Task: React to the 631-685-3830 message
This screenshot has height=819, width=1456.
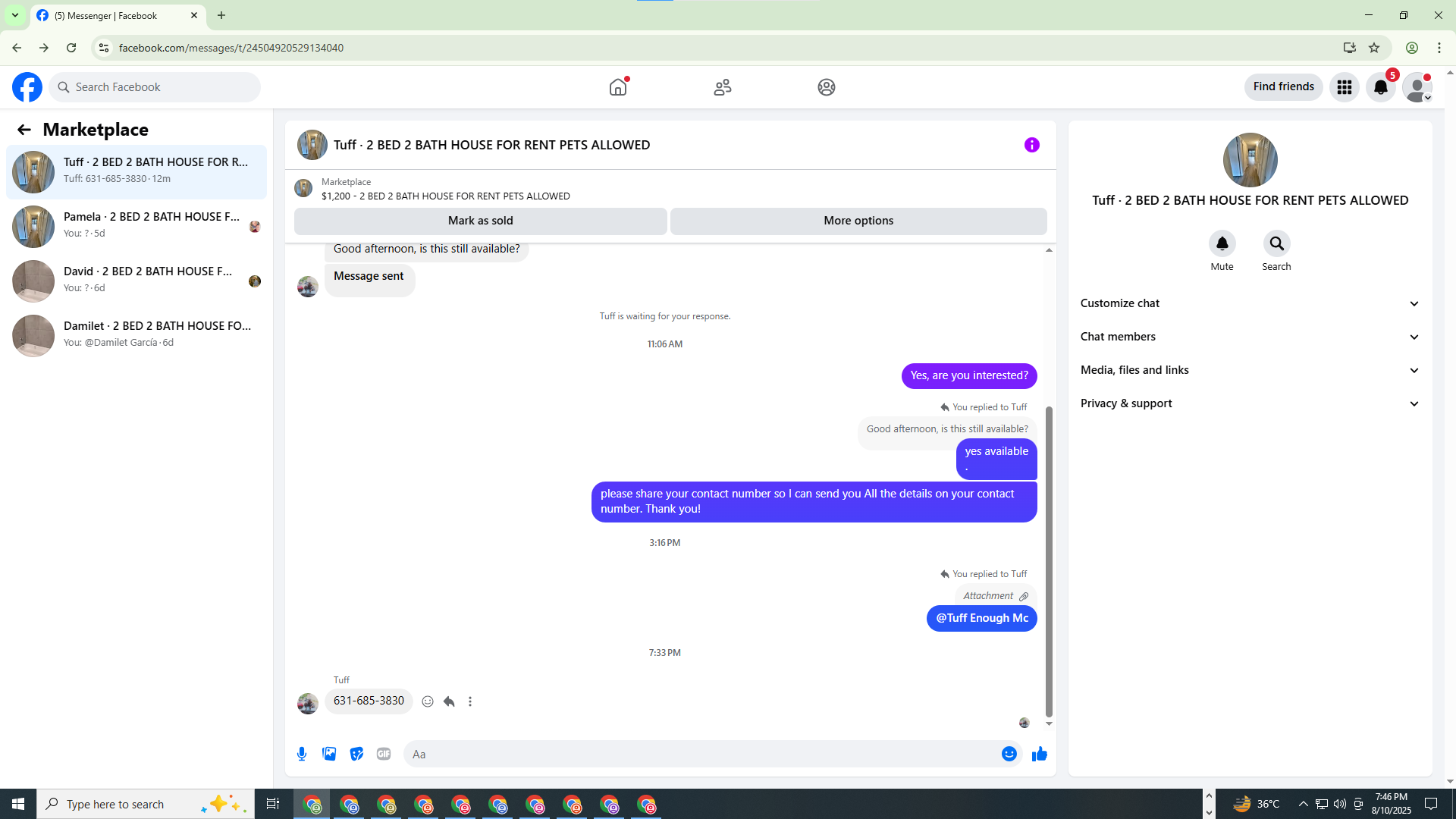Action: click(x=428, y=701)
